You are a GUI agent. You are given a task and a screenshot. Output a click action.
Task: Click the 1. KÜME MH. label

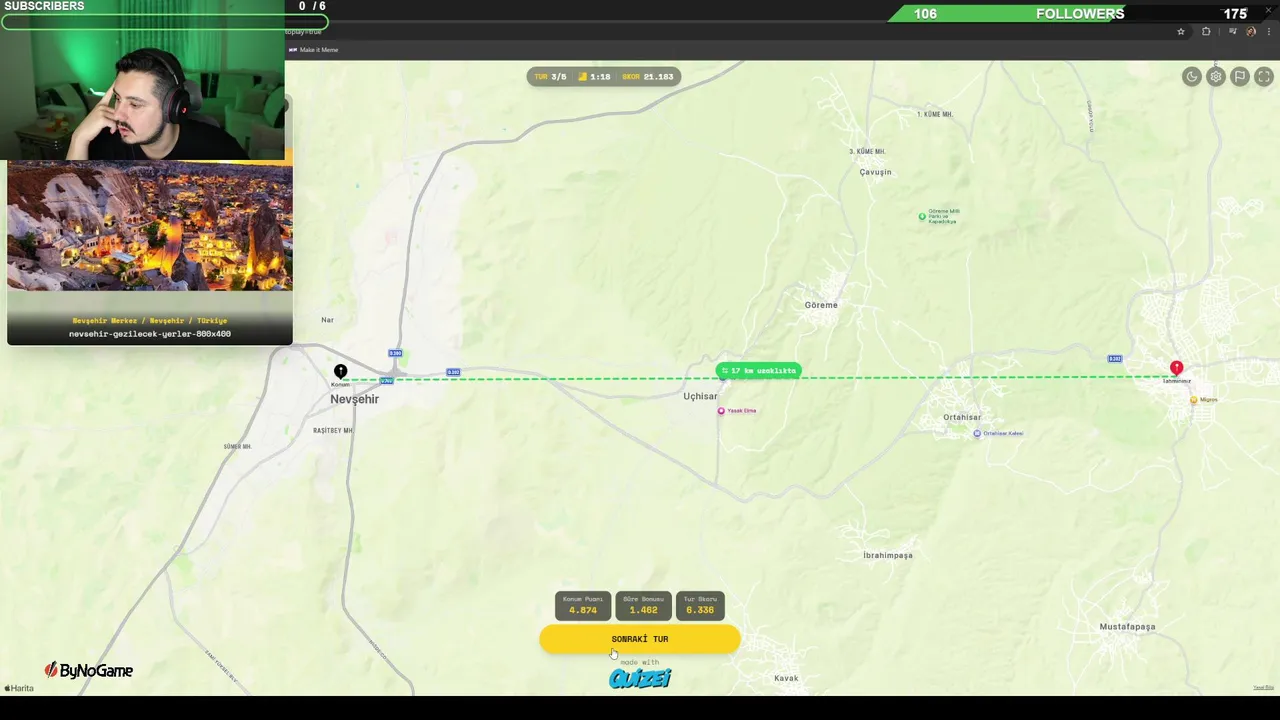935,115
